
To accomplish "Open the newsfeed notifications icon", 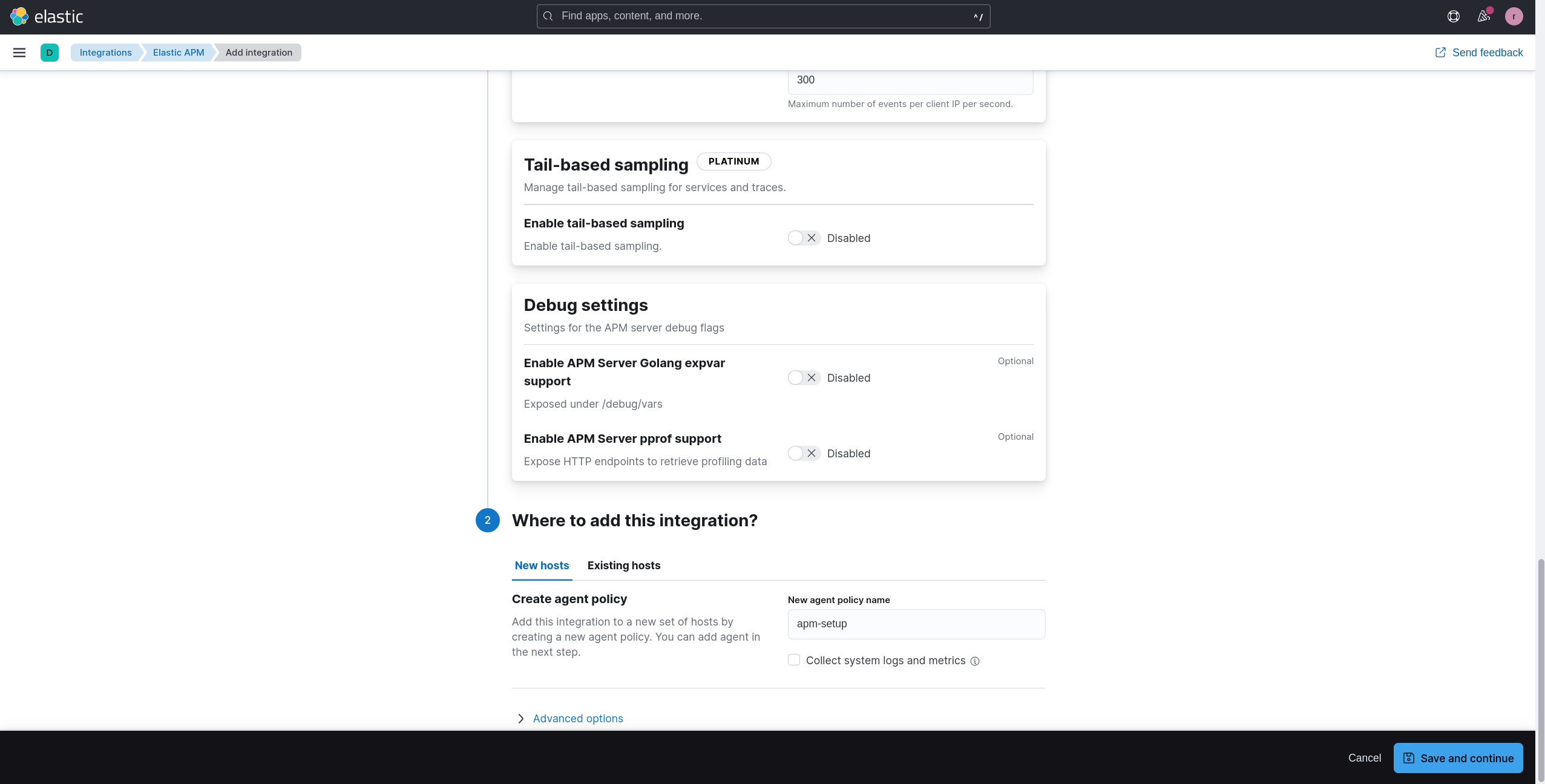I will tap(1483, 16).
